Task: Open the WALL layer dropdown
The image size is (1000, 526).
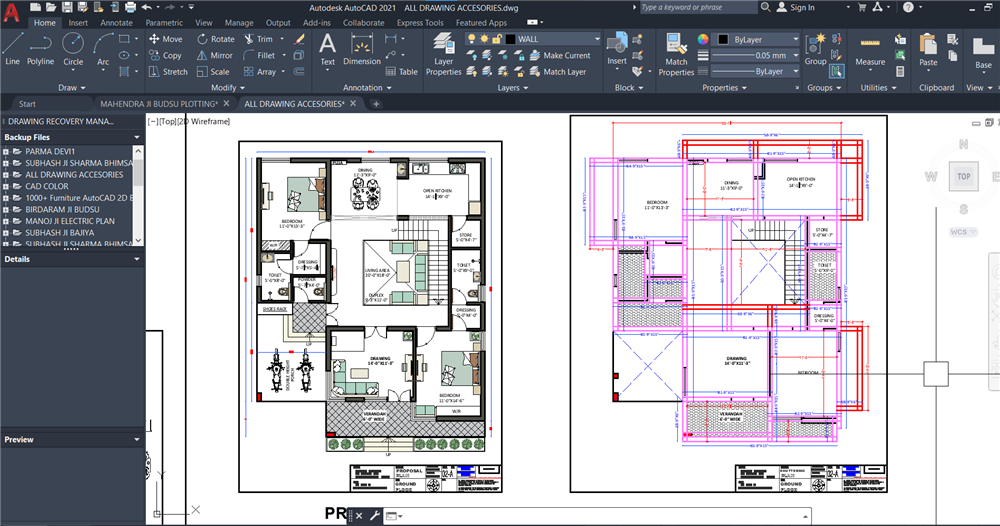Action: (597, 39)
